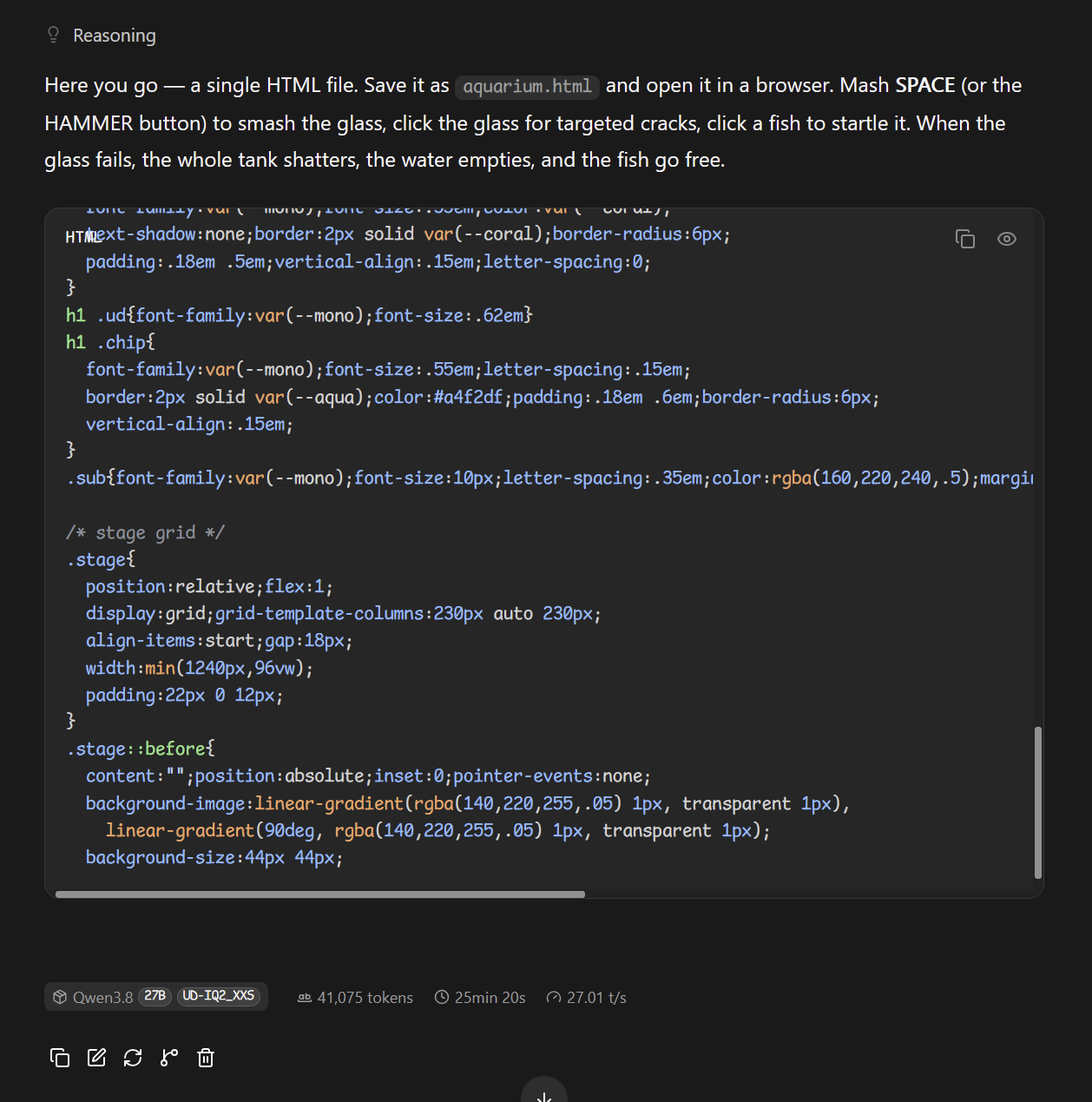Click the horizontal scrollbar of the code block
This screenshot has width=1092, height=1102.
320,894
